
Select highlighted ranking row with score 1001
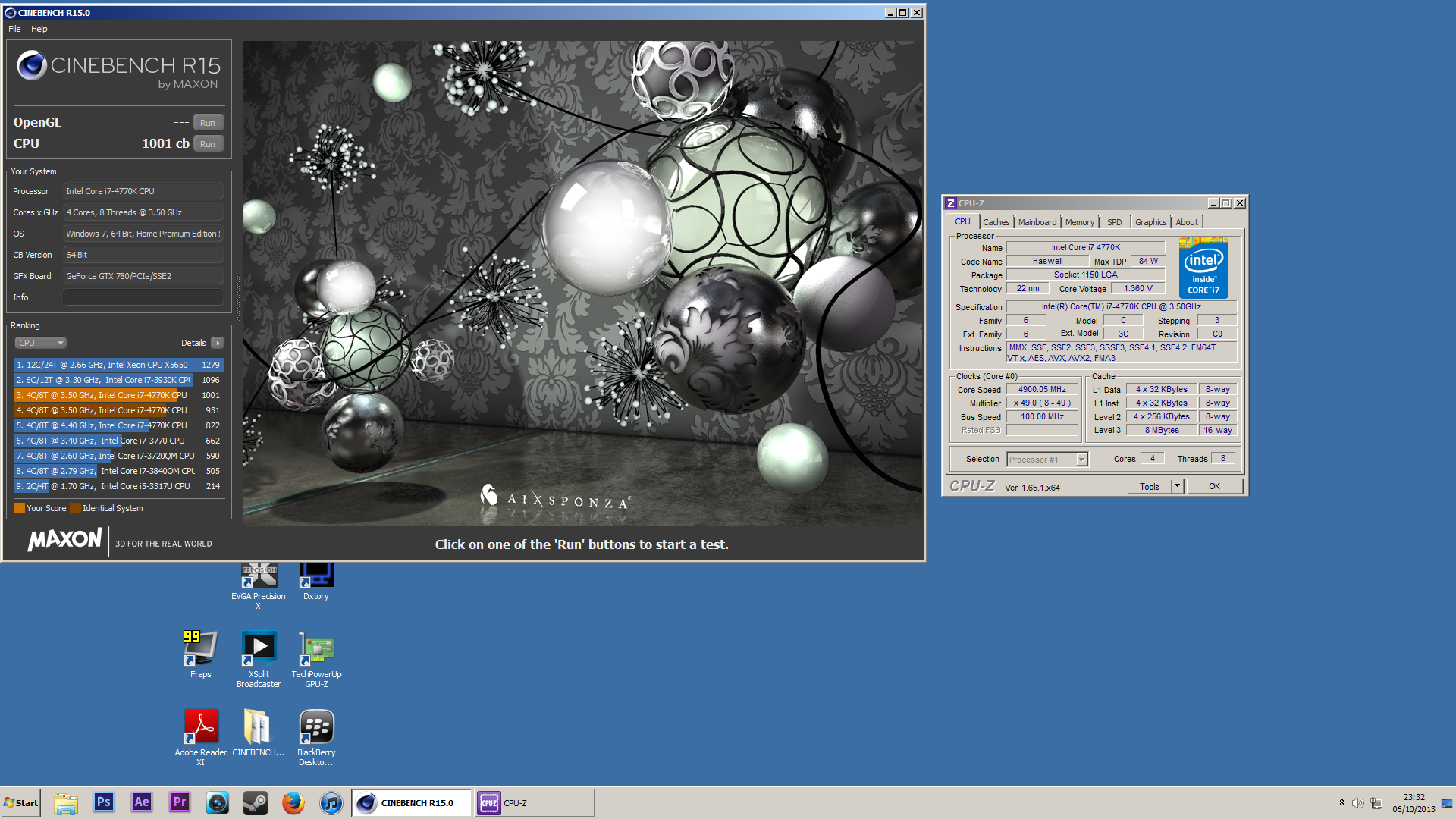tap(118, 395)
